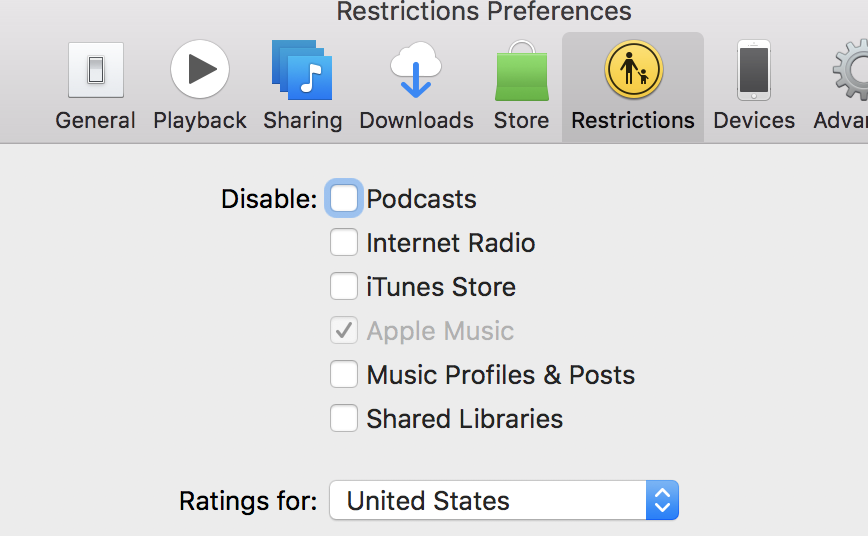This screenshot has width=868, height=536.
Task: Switch to the Playback tab label
Action: pos(200,121)
